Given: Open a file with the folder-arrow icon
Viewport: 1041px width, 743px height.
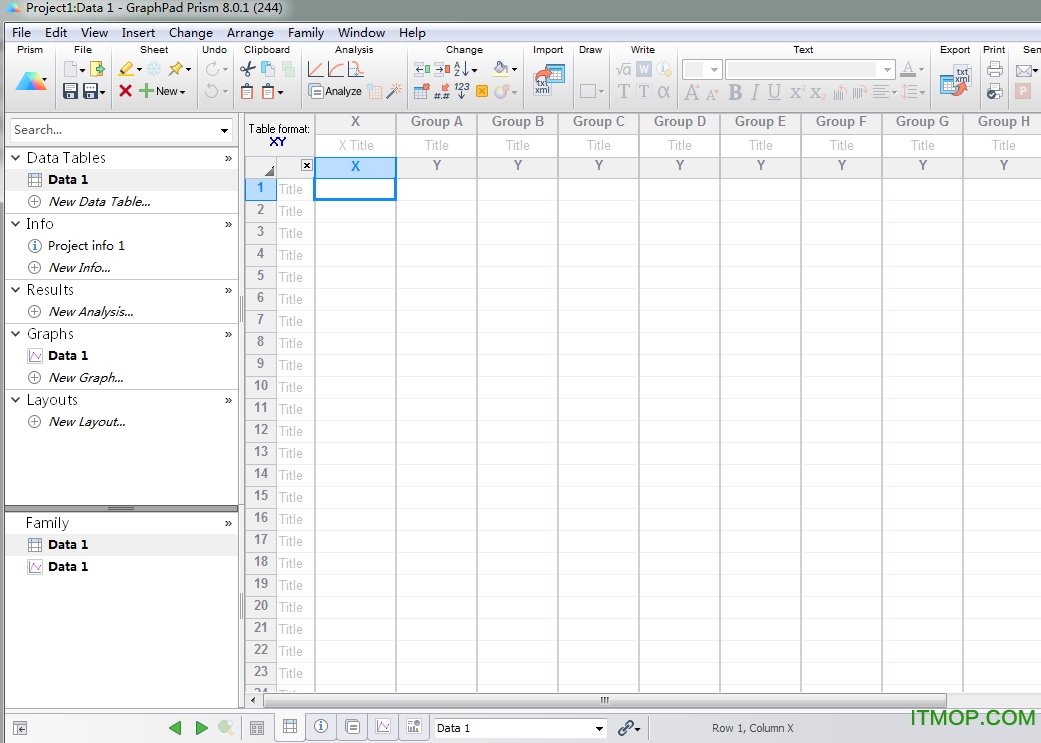Looking at the screenshot, I should coord(98,69).
